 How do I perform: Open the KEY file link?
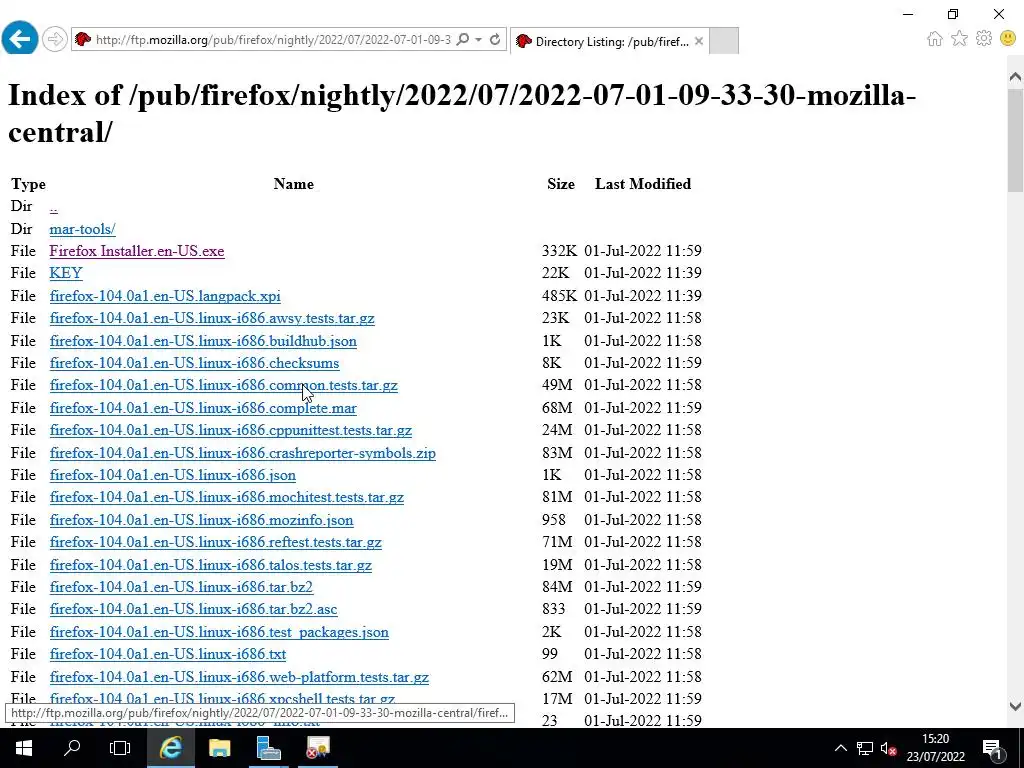[x=66, y=273]
